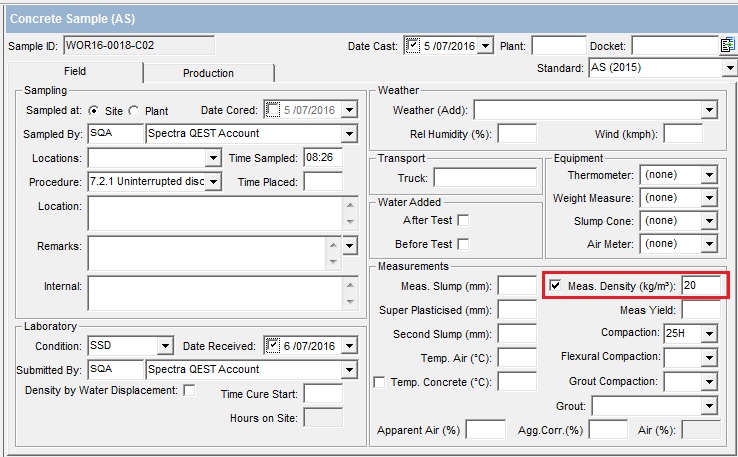Image resolution: width=738 pixels, height=457 pixels.
Task: Open the Date Cast calendar dropdown
Action: (485, 46)
